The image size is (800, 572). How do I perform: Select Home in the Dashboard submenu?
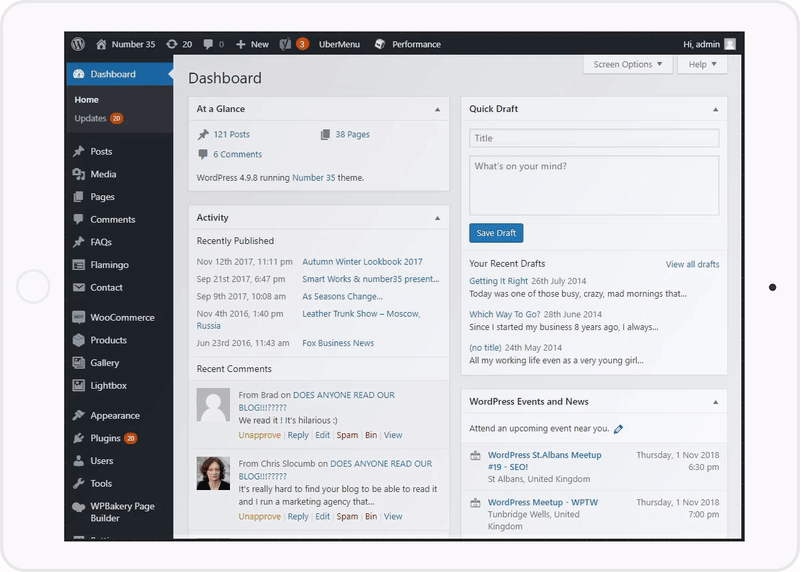86,100
